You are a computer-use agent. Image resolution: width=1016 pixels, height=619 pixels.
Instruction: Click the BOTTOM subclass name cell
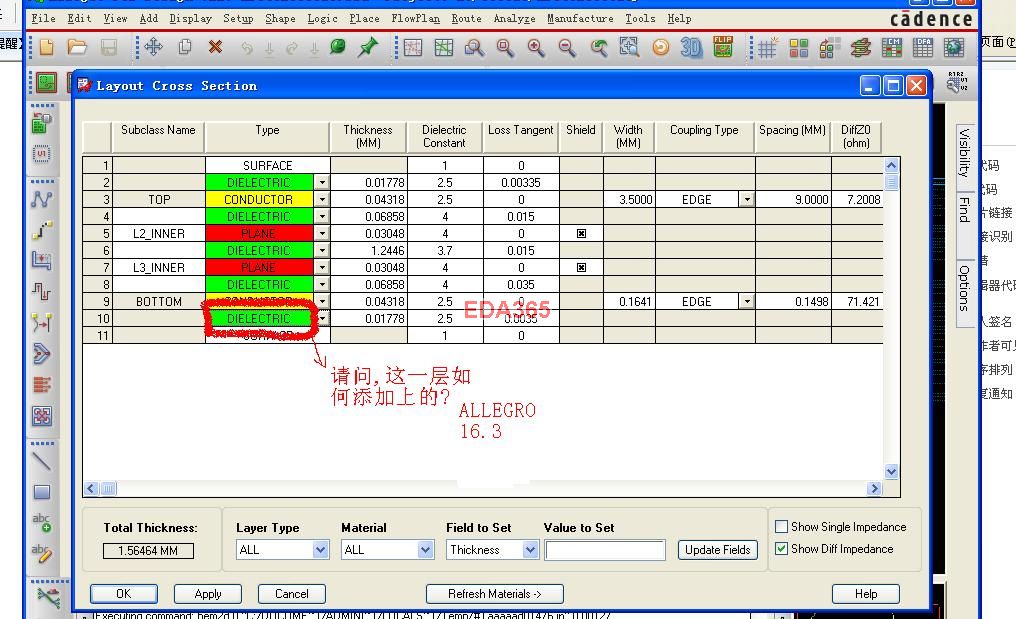tap(159, 301)
